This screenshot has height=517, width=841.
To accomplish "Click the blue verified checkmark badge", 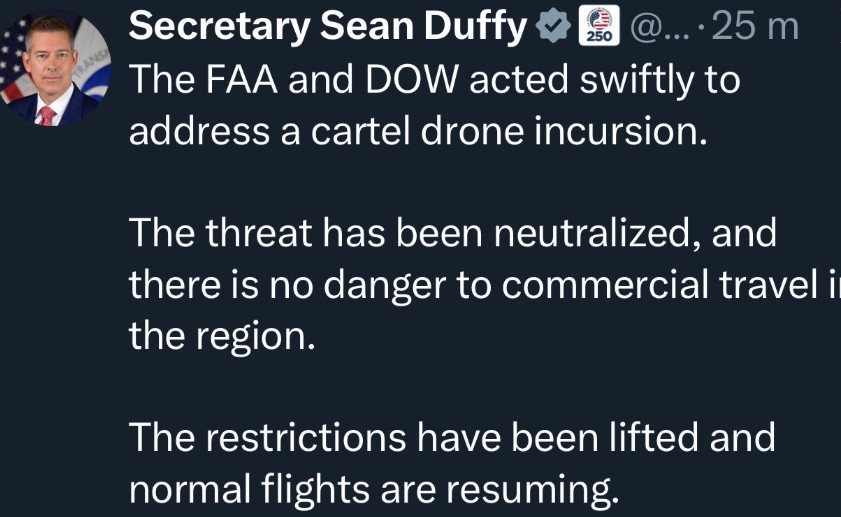I will [554, 28].
